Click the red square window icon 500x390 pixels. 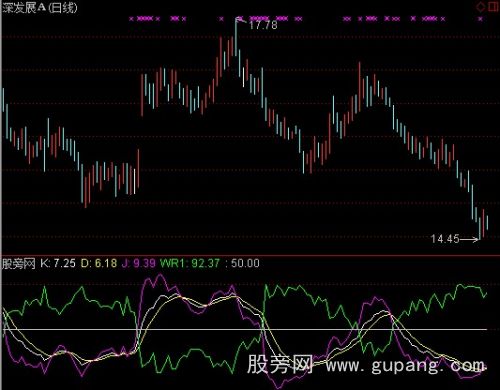click(493, 7)
